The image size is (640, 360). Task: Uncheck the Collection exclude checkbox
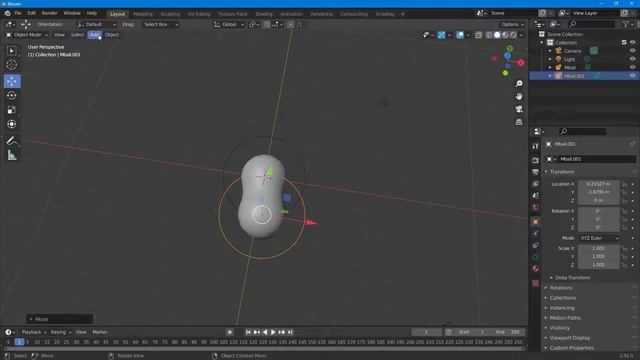click(x=624, y=42)
